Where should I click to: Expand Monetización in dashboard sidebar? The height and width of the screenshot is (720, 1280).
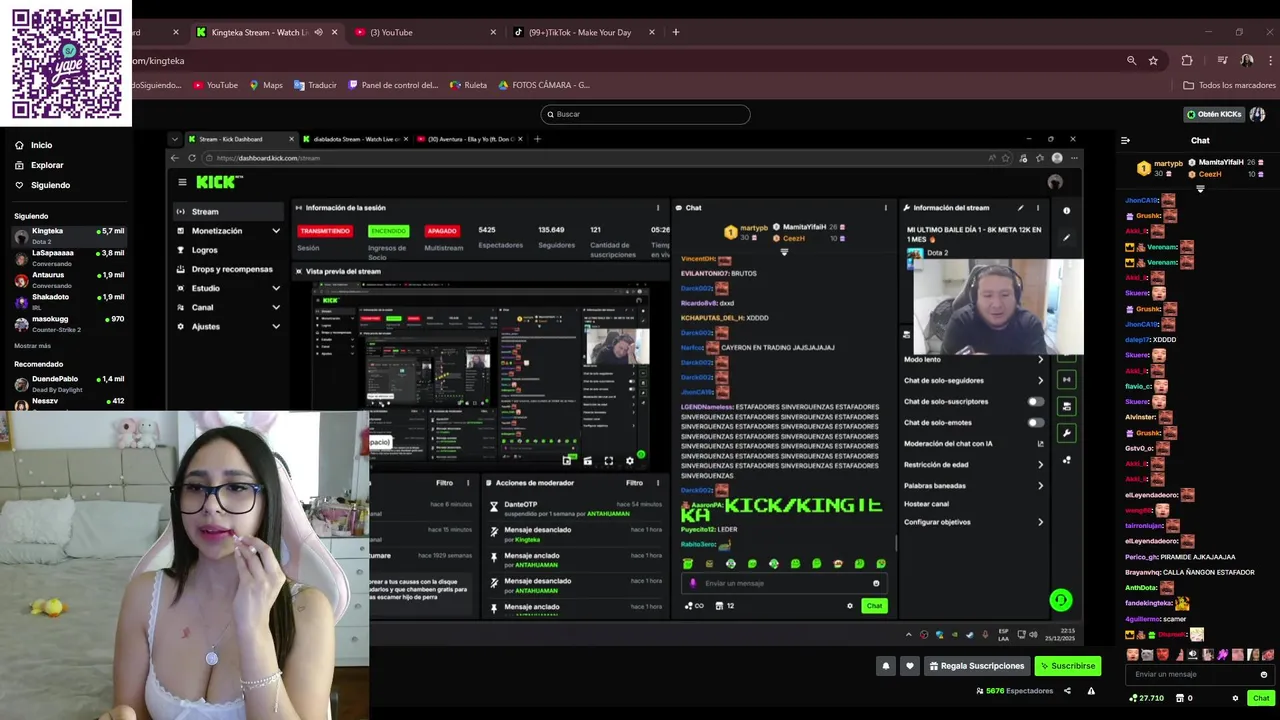tap(228, 231)
